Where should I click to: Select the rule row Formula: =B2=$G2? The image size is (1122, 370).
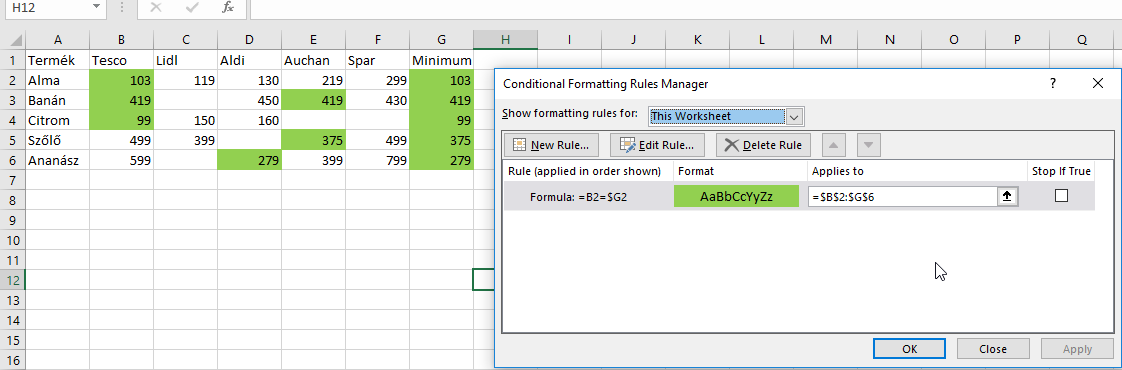(799, 196)
